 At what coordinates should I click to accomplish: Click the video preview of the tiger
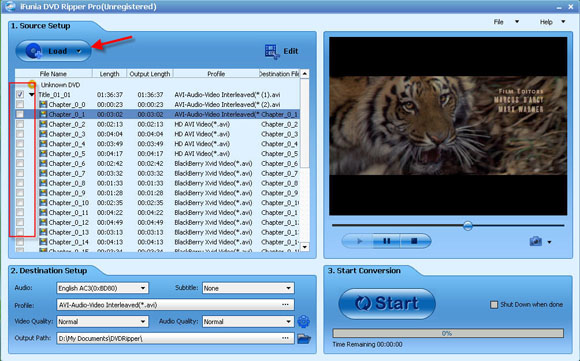point(448,126)
